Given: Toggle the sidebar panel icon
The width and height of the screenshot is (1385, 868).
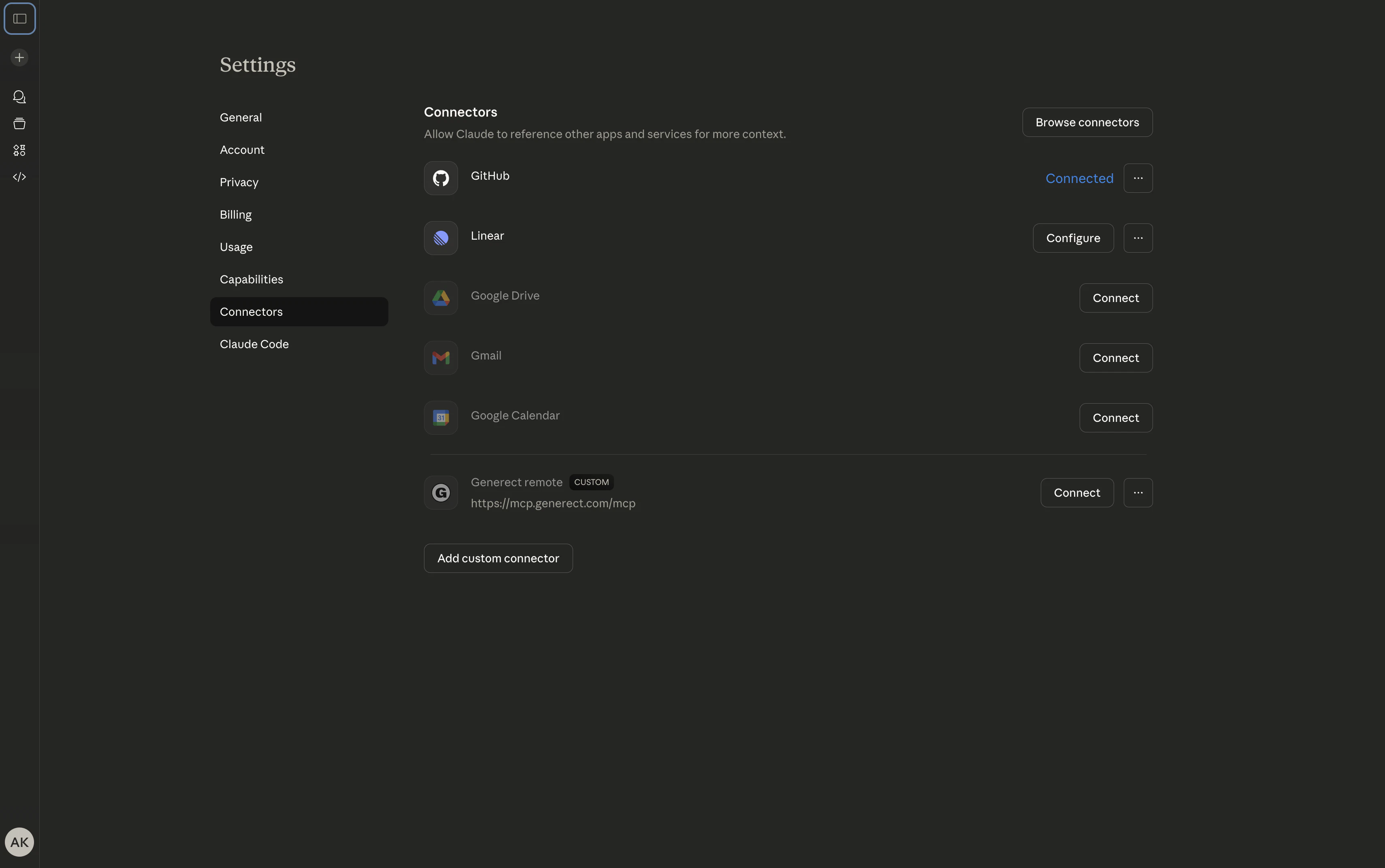Looking at the screenshot, I should 19,19.
